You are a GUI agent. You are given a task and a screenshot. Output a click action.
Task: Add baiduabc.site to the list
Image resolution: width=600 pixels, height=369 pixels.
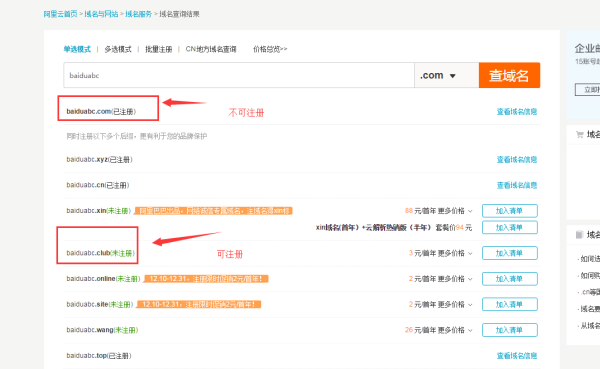tap(510, 305)
